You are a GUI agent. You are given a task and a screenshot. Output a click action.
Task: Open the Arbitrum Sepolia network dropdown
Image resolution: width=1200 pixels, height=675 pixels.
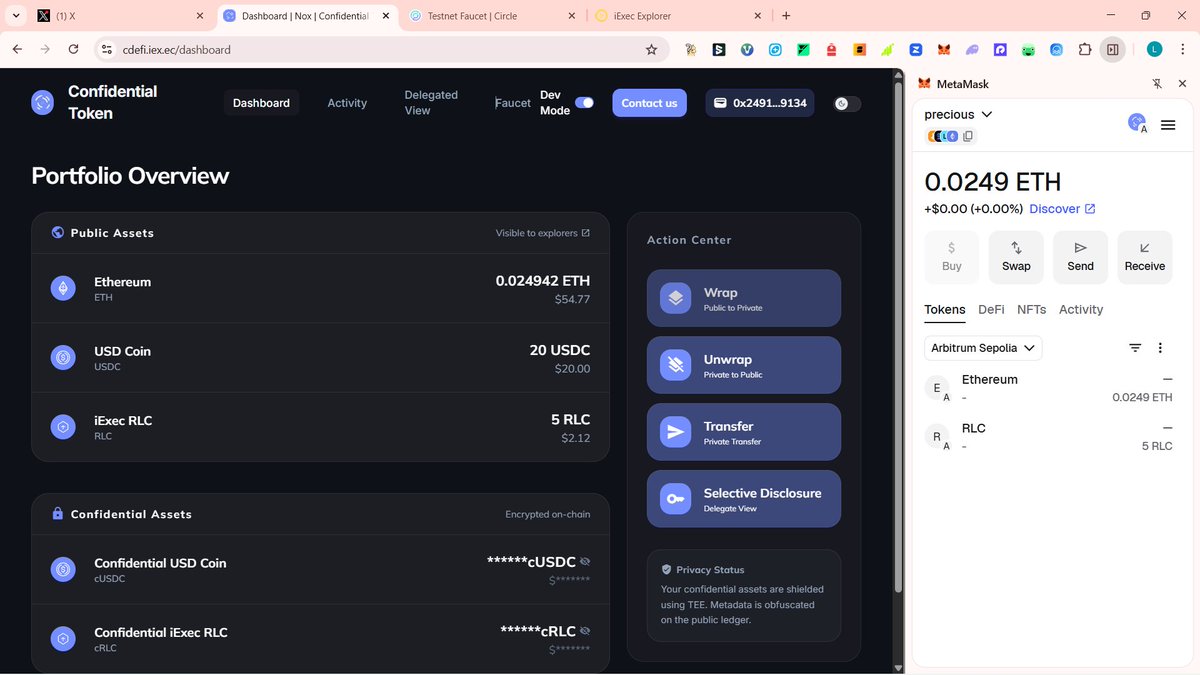click(983, 348)
